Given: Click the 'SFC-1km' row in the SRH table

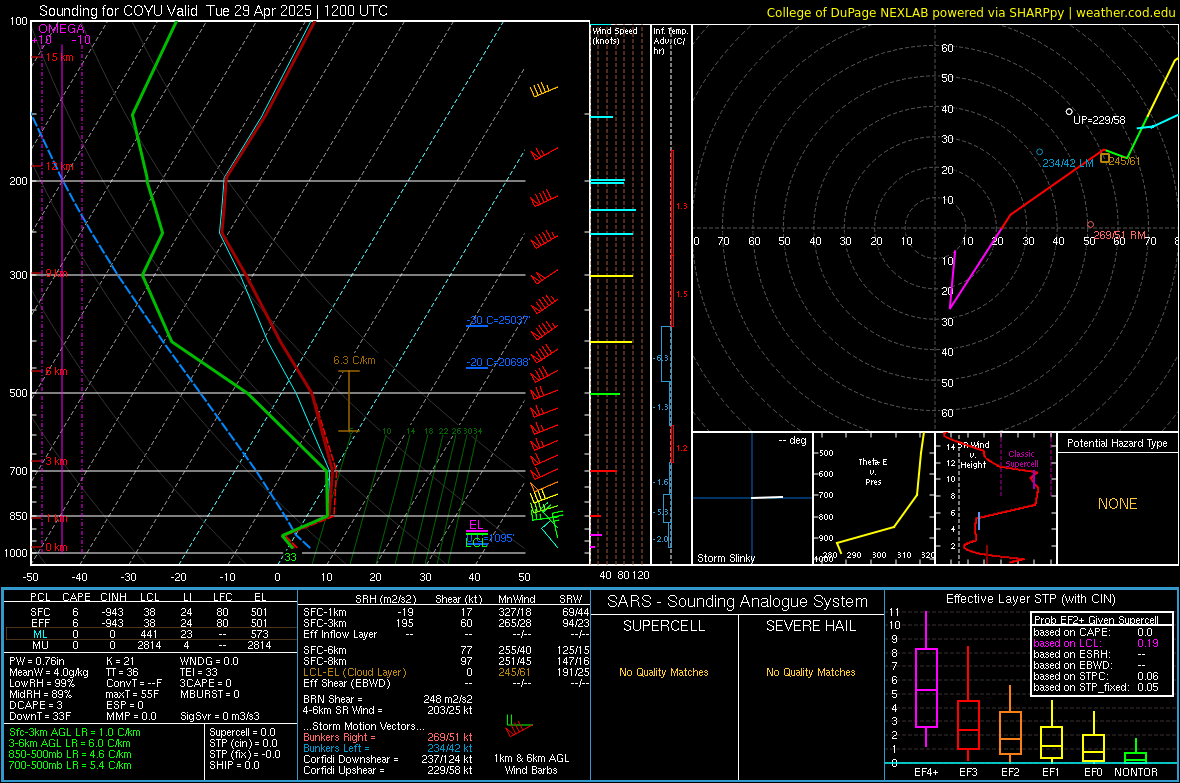Looking at the screenshot, I should (444, 612).
